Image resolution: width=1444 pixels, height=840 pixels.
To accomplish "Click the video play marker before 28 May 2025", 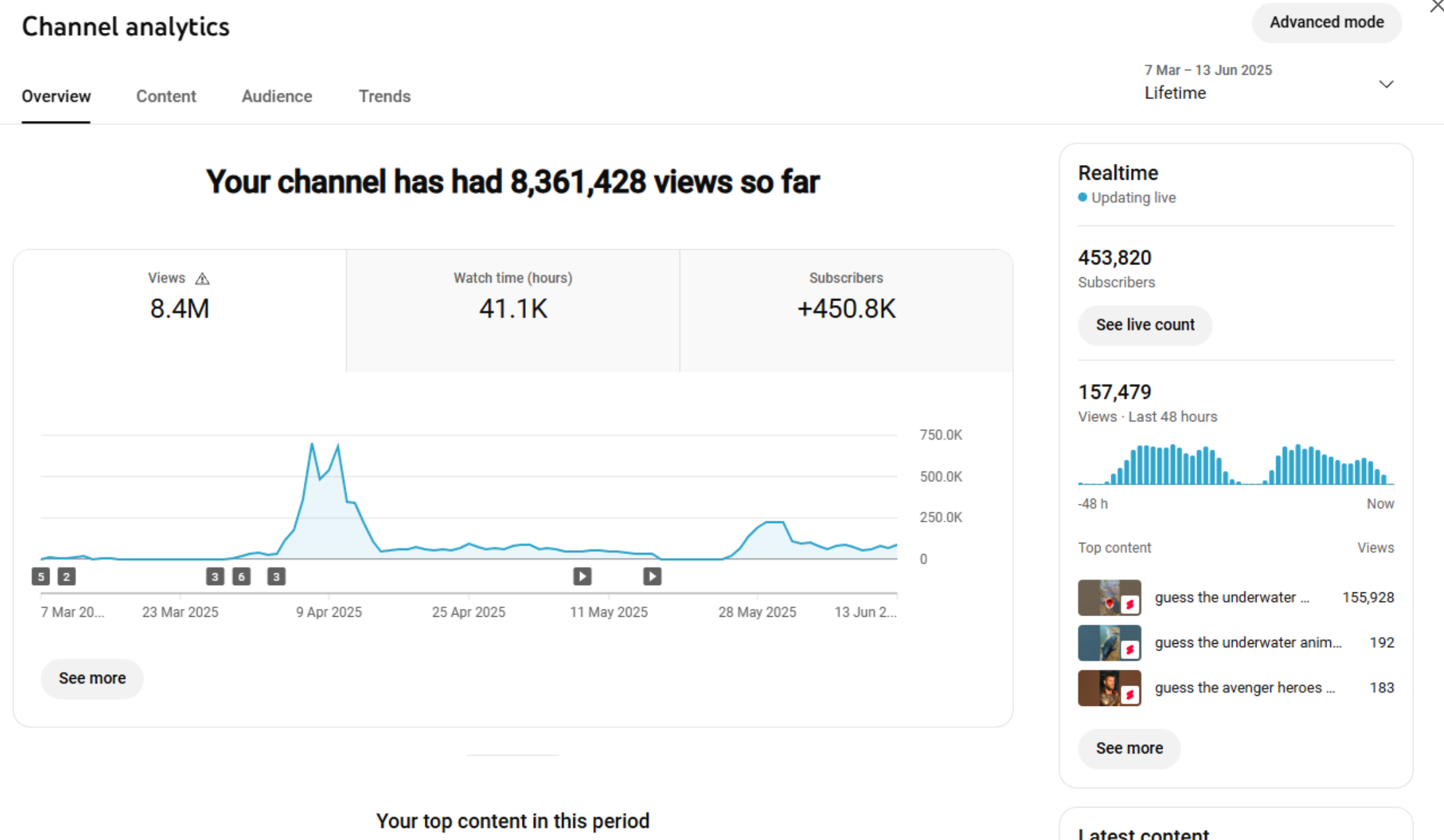I will coord(652,577).
